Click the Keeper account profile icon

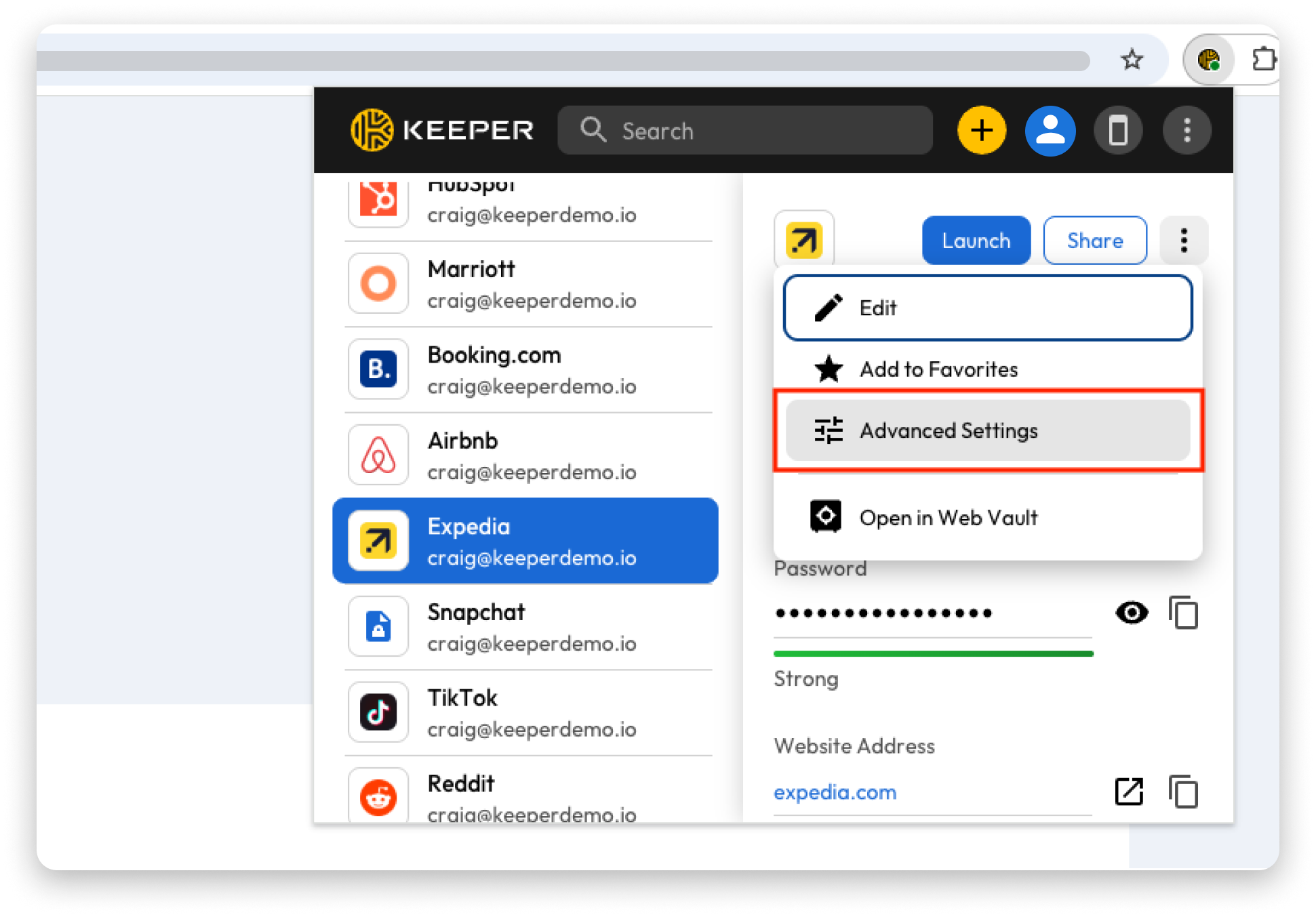(1050, 130)
